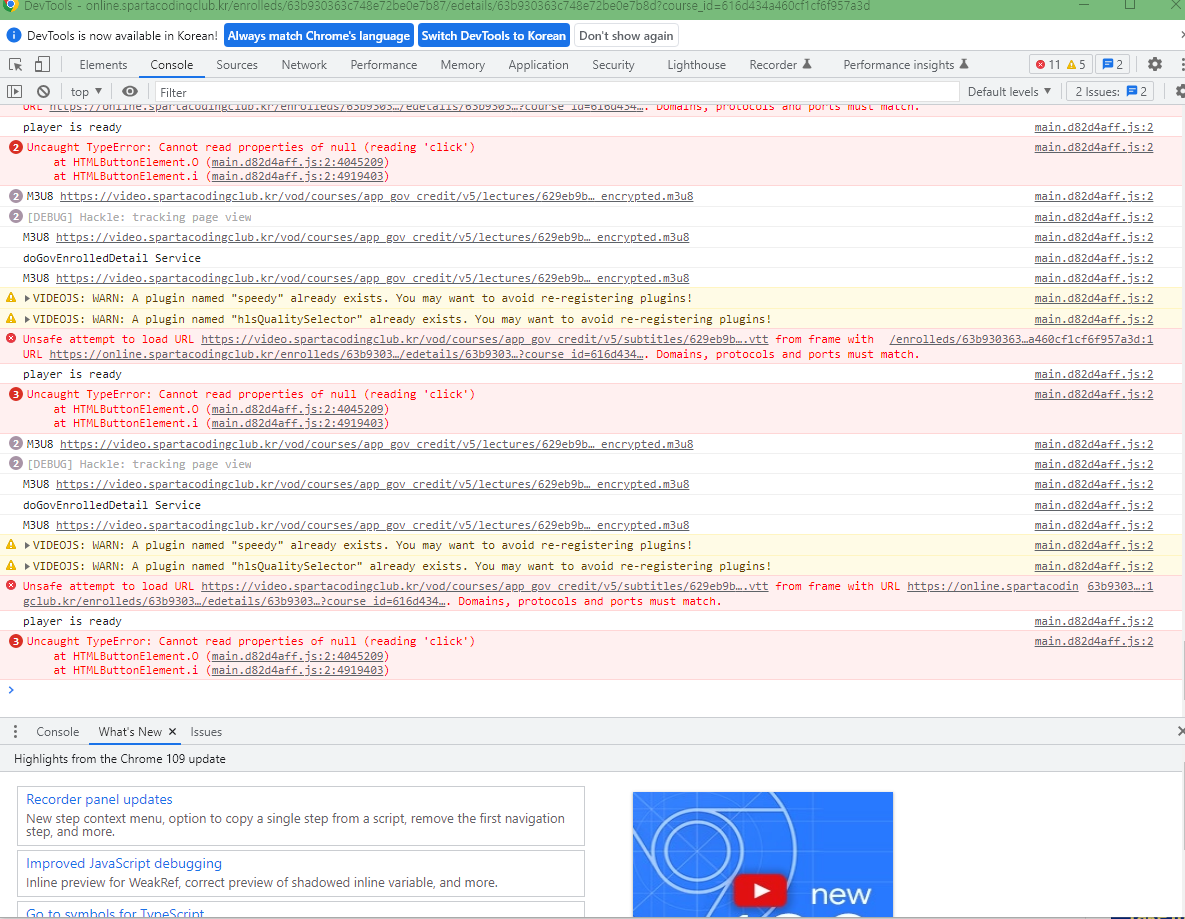1185x919 pixels.
Task: Switch to the Elements tab
Action: (x=103, y=64)
